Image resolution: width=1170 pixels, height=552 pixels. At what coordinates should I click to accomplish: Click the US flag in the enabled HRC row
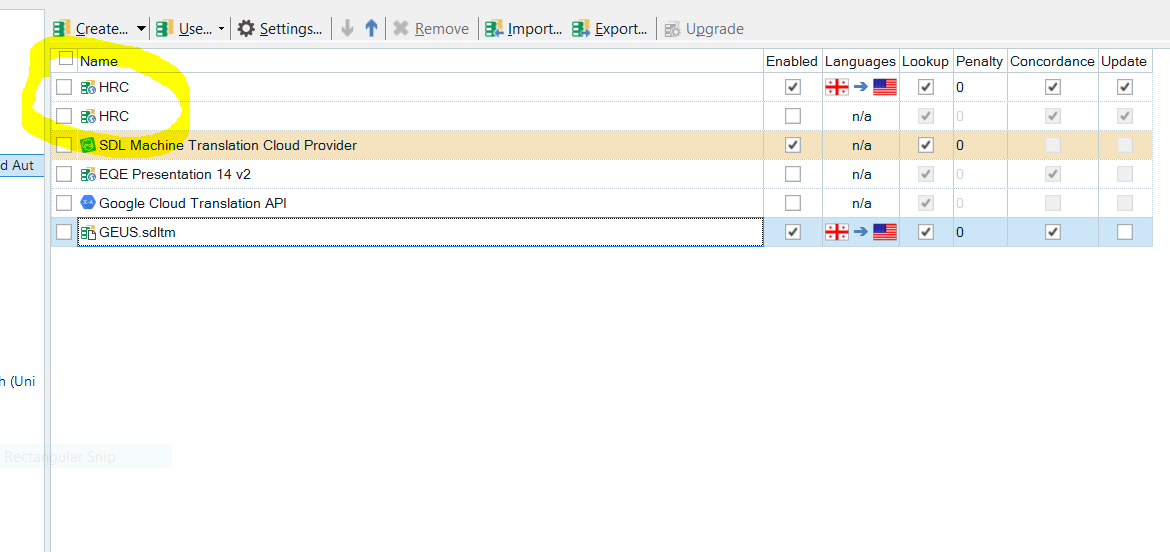pyautogui.click(x=885, y=87)
